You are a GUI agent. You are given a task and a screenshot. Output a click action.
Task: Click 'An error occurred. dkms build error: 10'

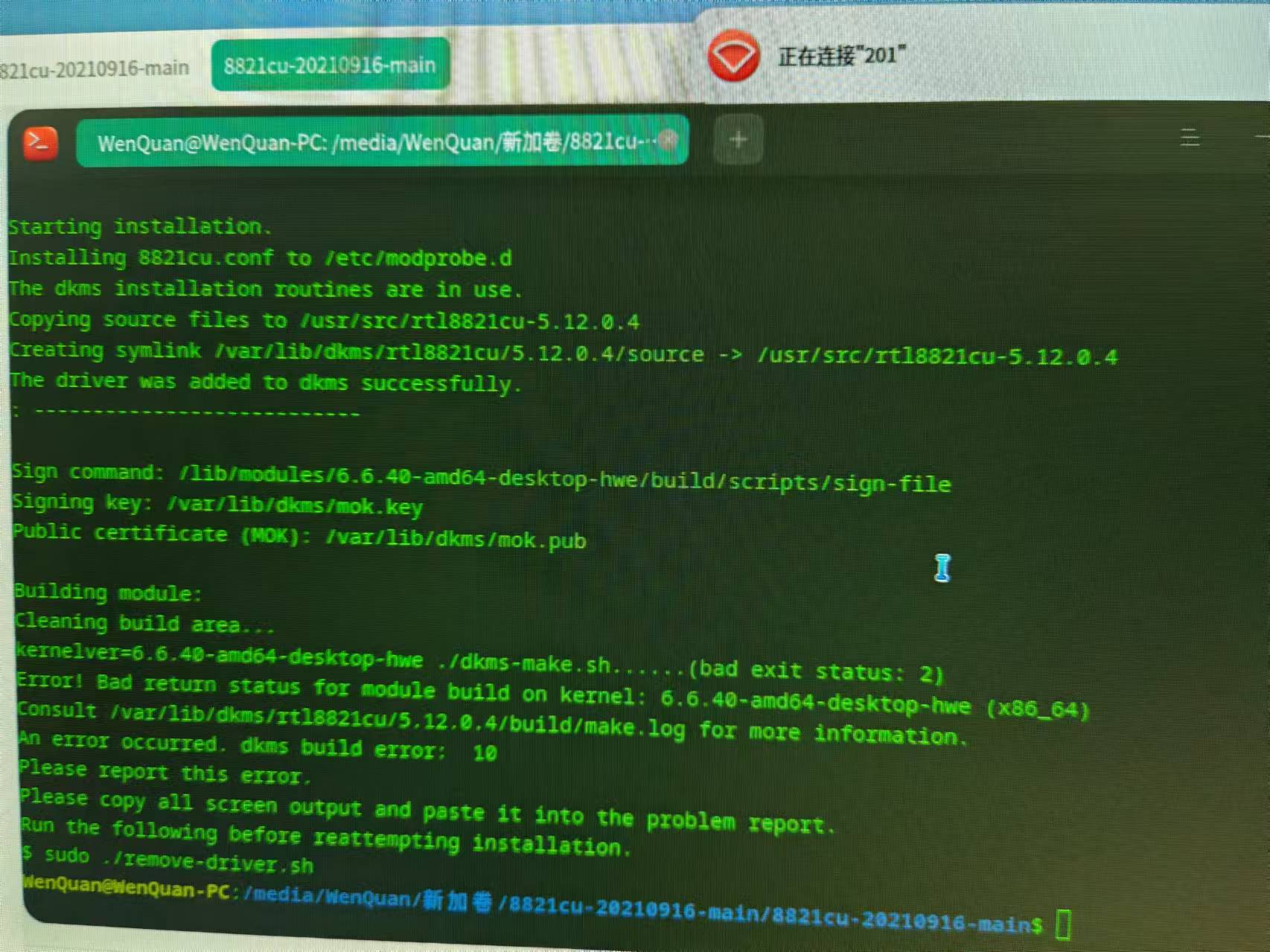(x=258, y=746)
